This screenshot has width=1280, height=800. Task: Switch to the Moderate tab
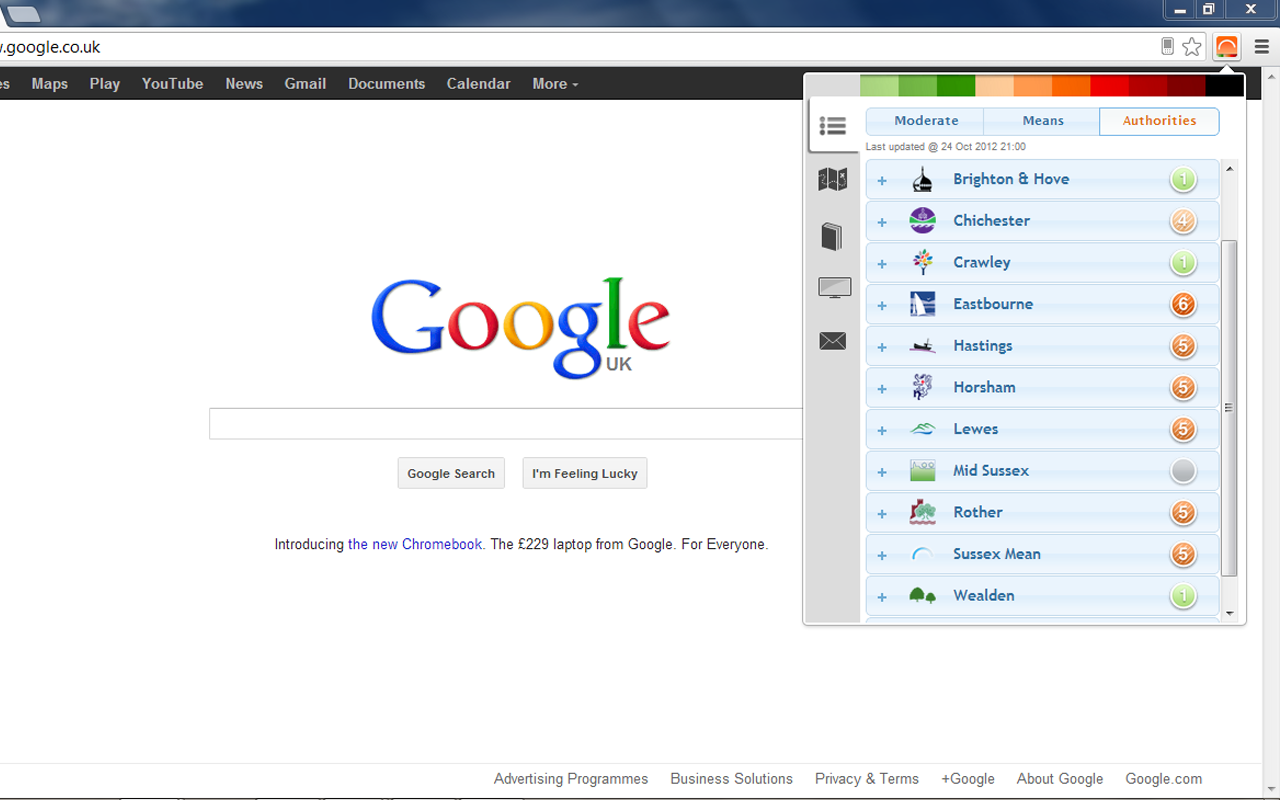(x=925, y=121)
